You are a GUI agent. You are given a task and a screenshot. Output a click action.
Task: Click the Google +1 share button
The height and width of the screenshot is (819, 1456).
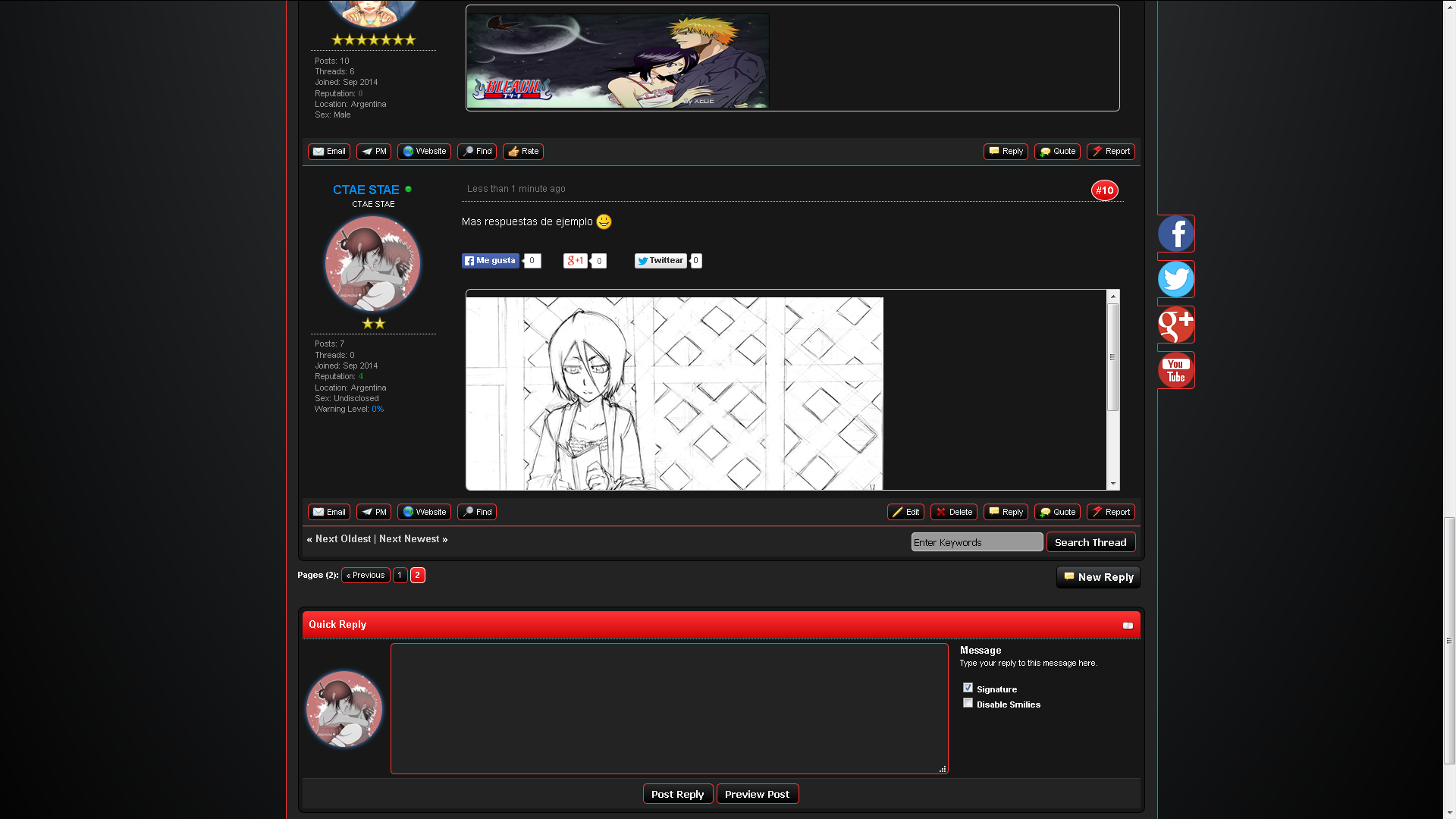click(575, 261)
